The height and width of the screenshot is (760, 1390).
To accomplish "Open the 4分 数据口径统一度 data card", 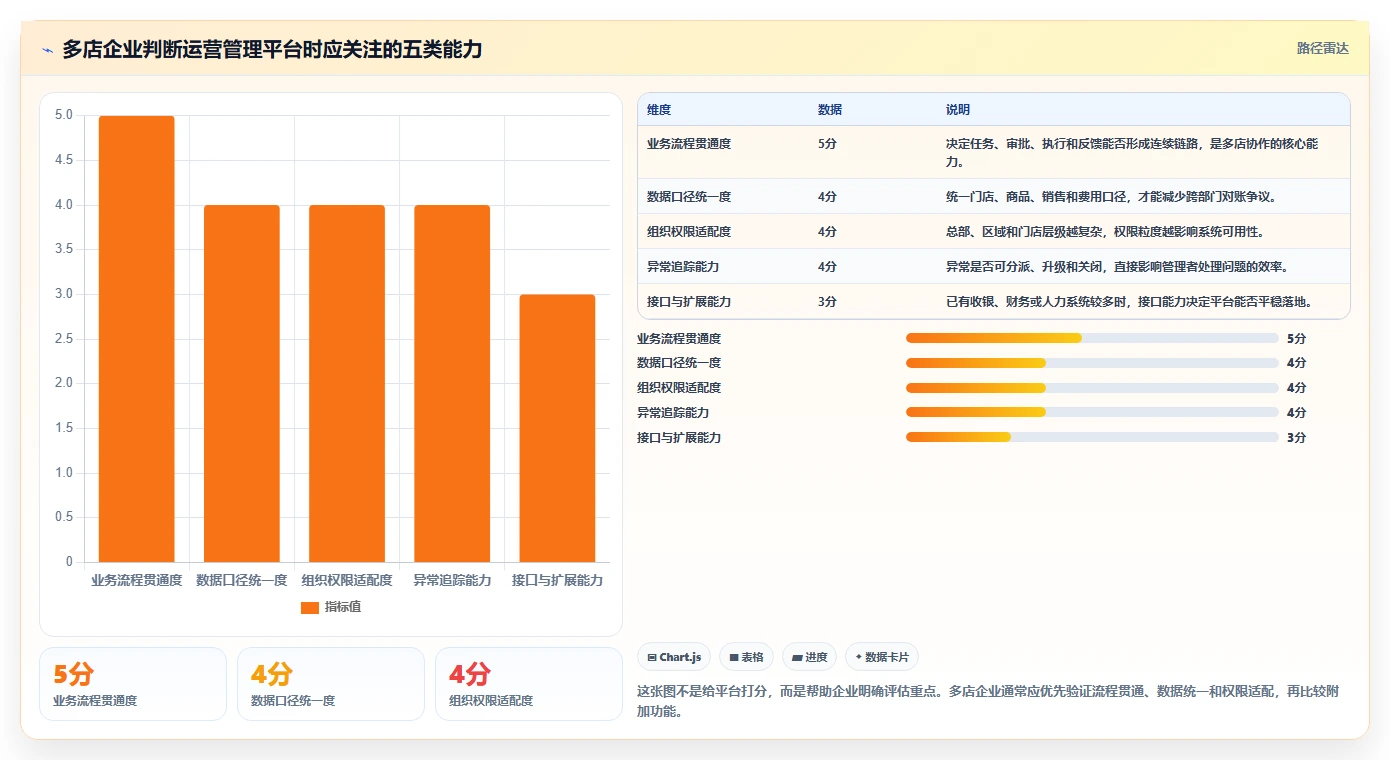I will (331, 684).
